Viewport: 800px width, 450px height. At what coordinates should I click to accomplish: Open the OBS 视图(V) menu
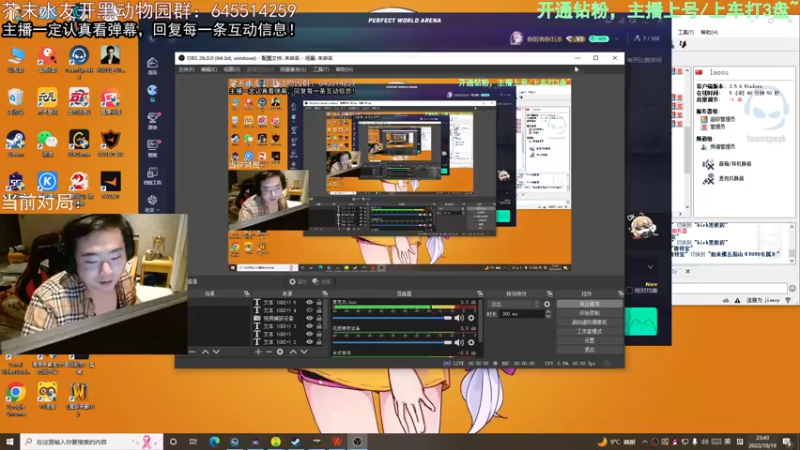pos(232,69)
